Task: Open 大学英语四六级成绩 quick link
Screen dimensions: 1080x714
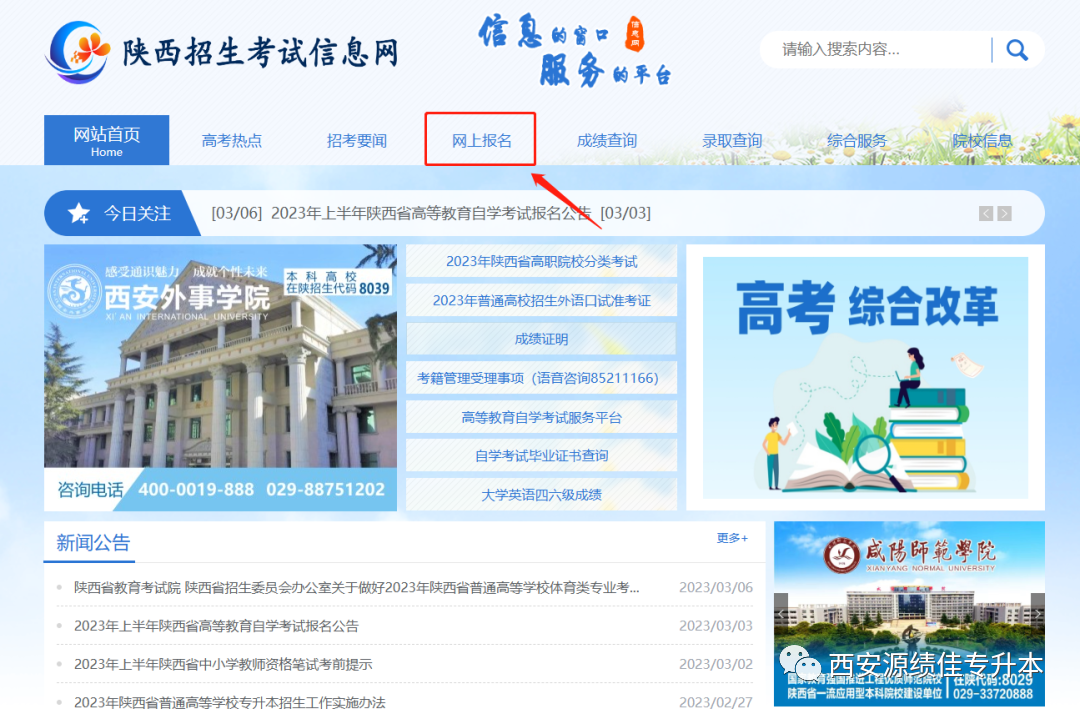Action: (x=541, y=494)
